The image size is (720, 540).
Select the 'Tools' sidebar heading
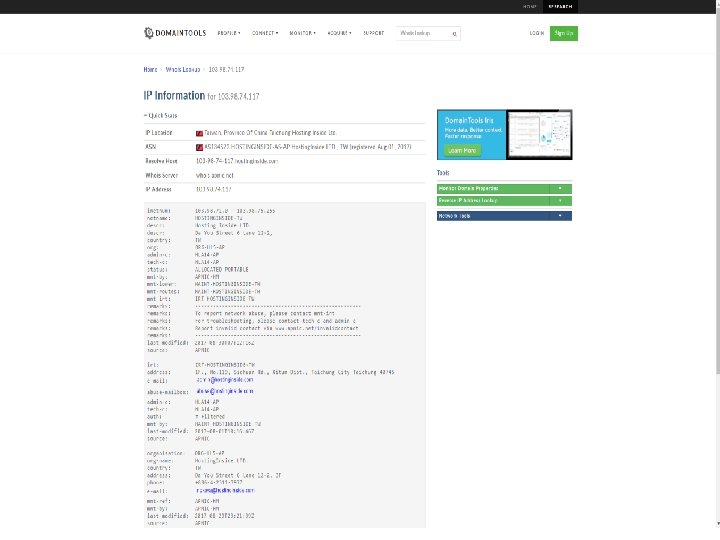click(x=443, y=173)
